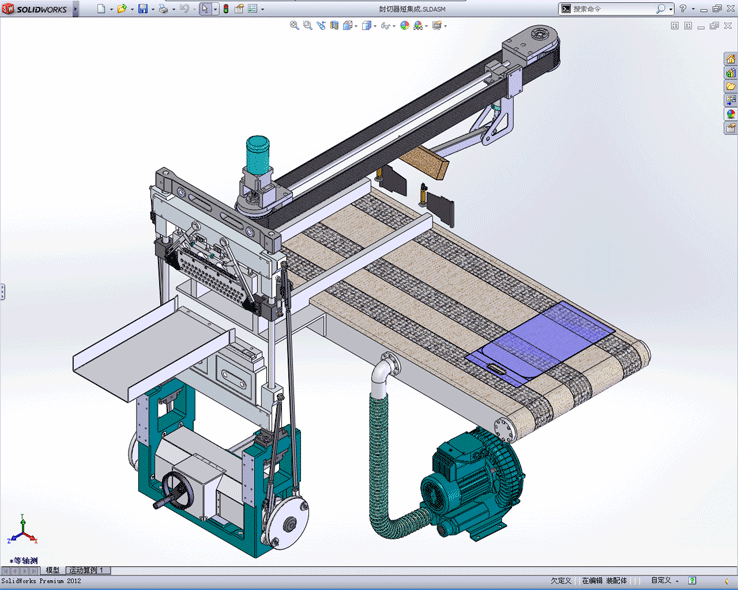Expand the SolidWorks menu arrow beside logo
Viewport: 738px width, 590px height.
(78, 9)
